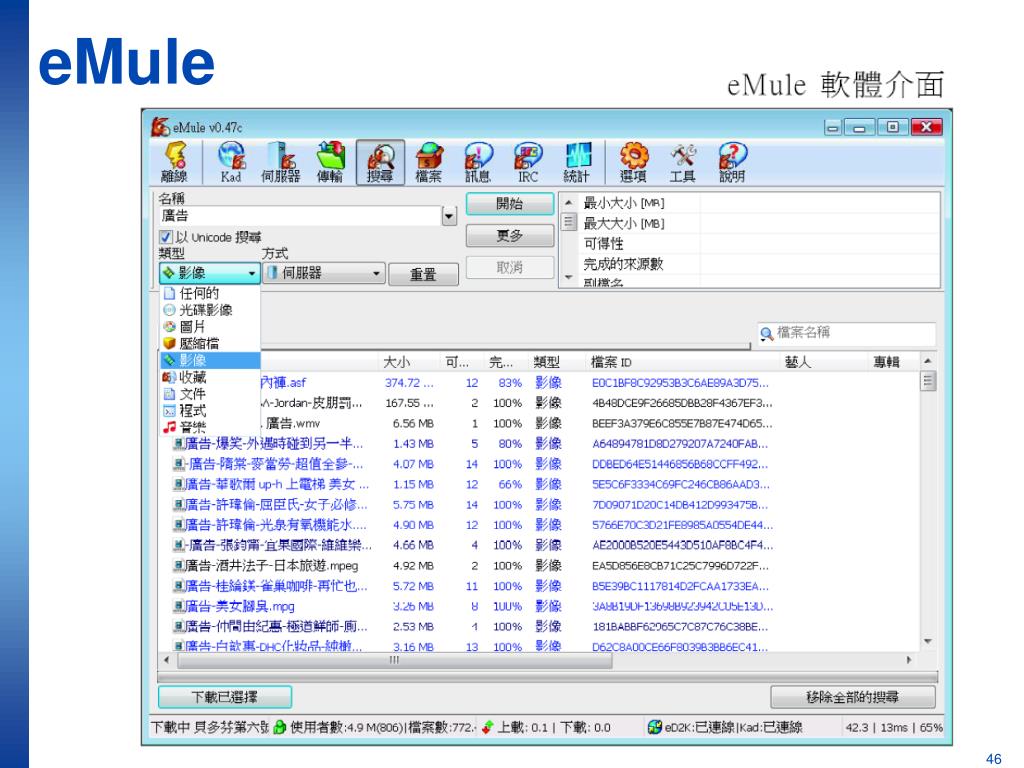
Task: Sort results by 大小 column header
Action: point(408,362)
